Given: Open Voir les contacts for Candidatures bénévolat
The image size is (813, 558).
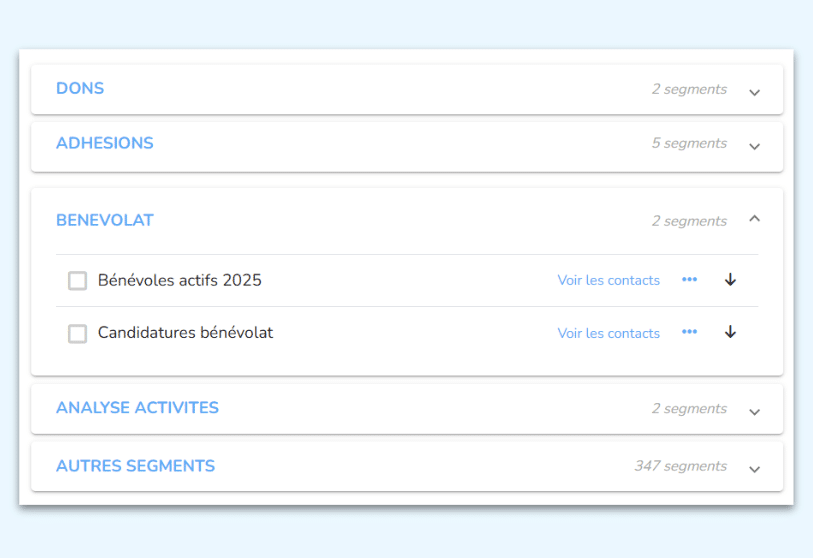Looking at the screenshot, I should 608,333.
